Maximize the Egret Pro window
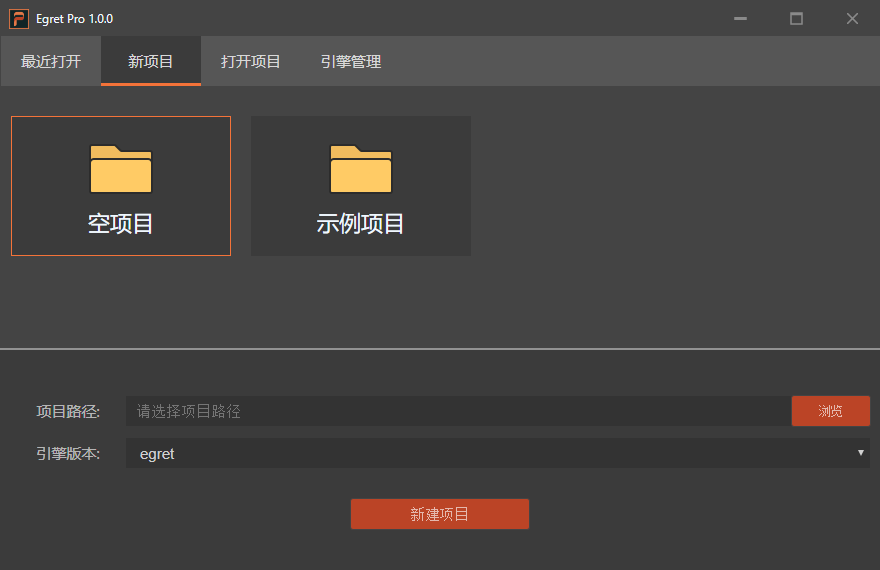The image size is (880, 570). (796, 19)
